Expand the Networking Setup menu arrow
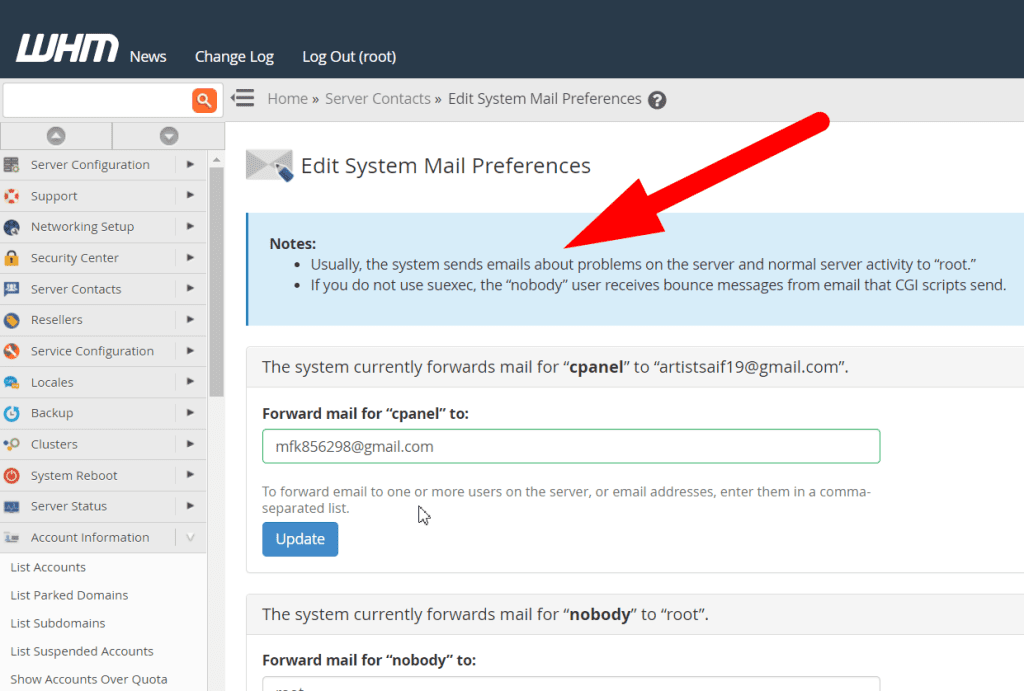The width and height of the screenshot is (1024, 691). [x=190, y=227]
